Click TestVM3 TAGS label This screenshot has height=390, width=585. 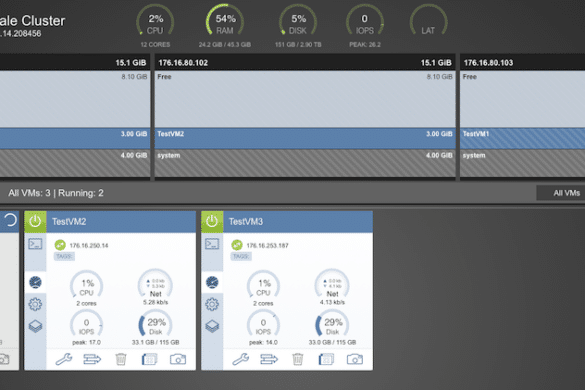click(241, 256)
